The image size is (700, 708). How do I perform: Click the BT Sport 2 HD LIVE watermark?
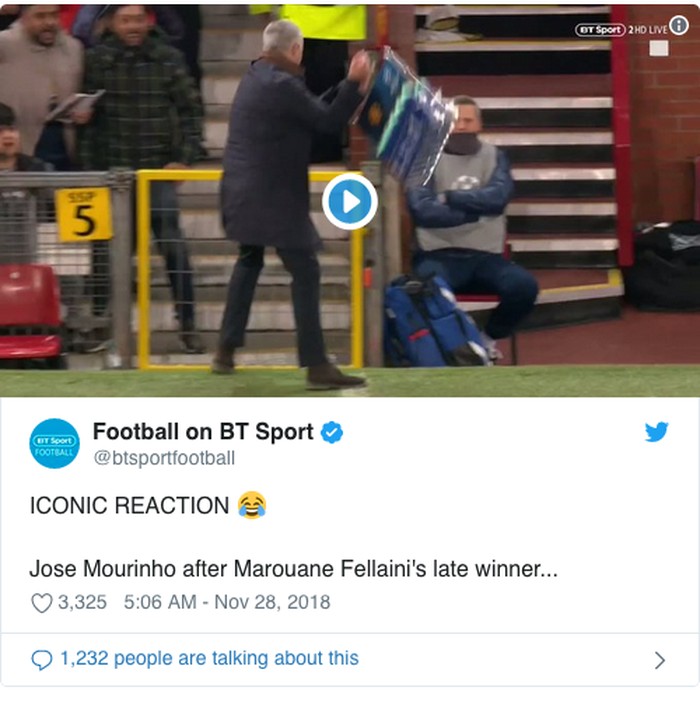pos(621,30)
